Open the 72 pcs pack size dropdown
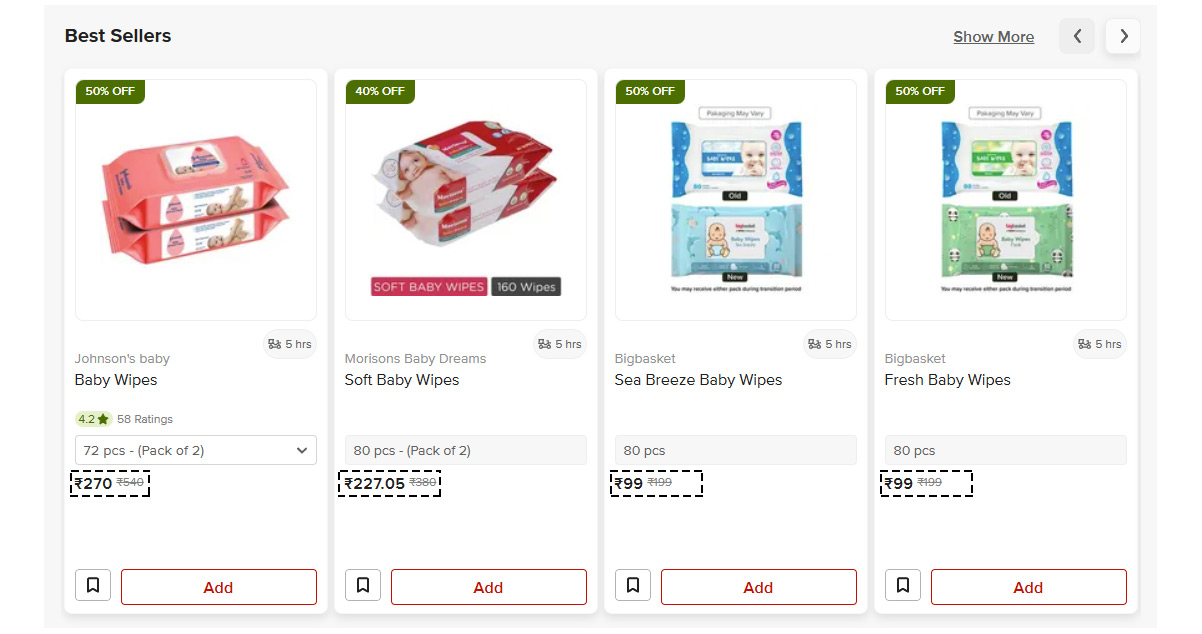This screenshot has width=1202, height=634. (x=196, y=450)
